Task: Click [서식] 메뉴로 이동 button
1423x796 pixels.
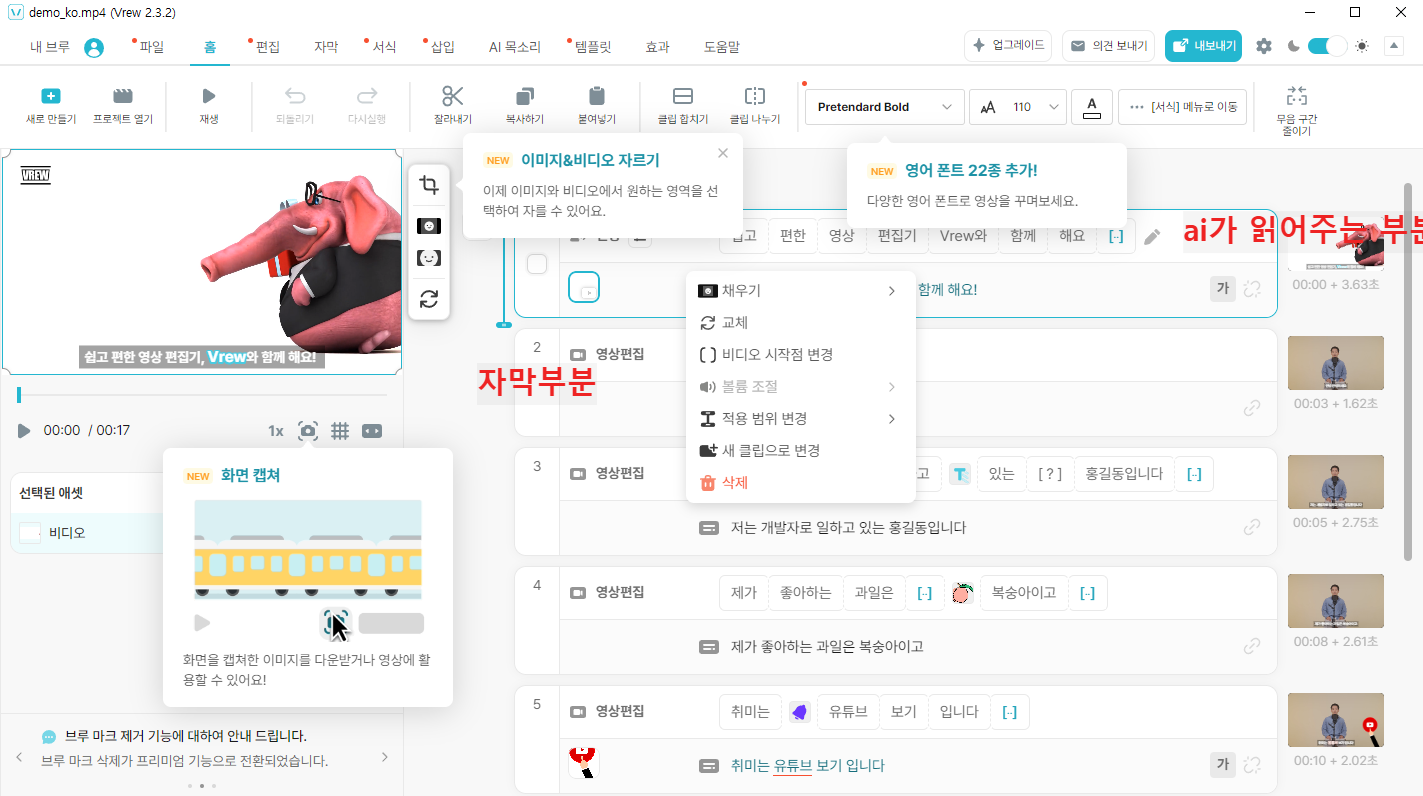Action: click(1182, 107)
